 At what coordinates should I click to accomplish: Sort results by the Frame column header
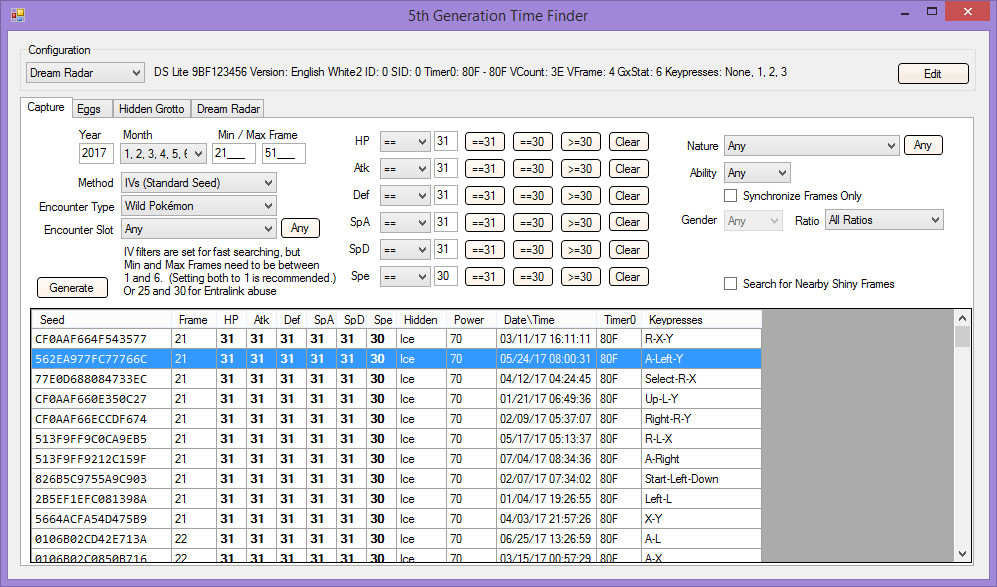click(x=194, y=320)
